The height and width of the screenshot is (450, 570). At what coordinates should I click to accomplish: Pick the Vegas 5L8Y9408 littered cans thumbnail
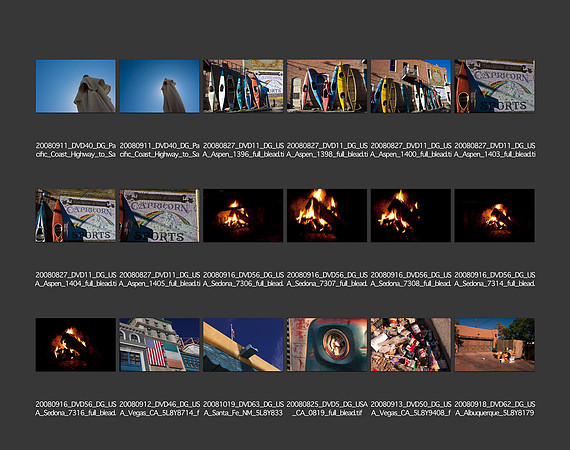(411, 345)
